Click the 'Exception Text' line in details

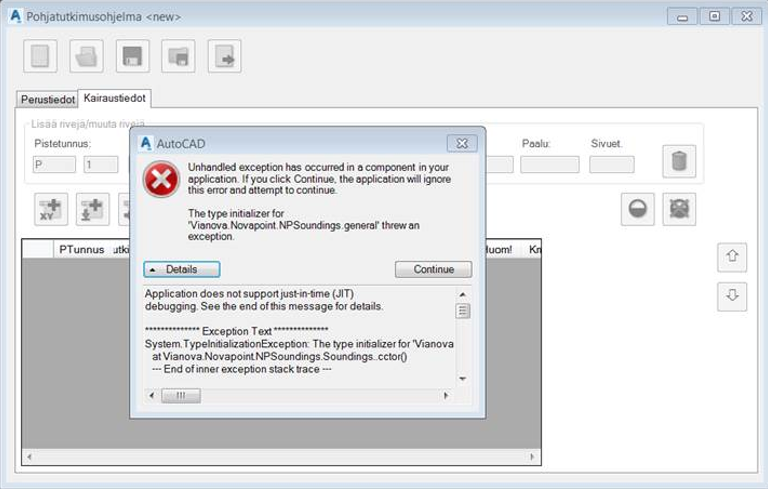tap(237, 331)
